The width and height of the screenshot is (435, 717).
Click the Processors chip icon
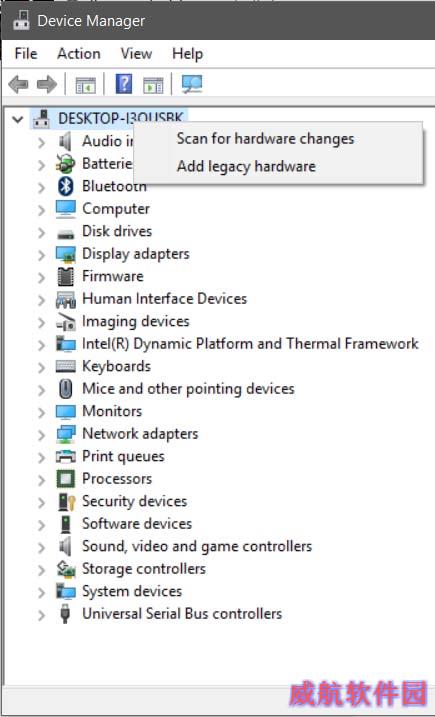click(x=65, y=479)
